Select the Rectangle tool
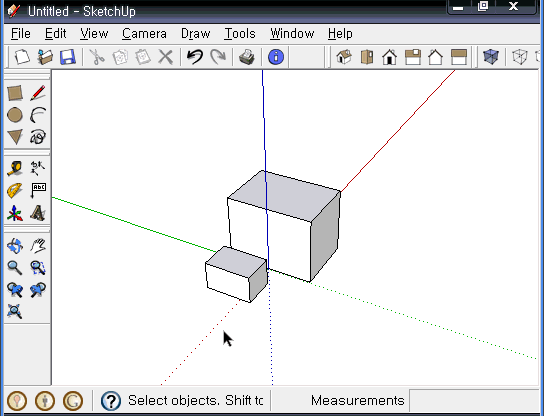Screen dimensions: 544x416 coord(15,93)
